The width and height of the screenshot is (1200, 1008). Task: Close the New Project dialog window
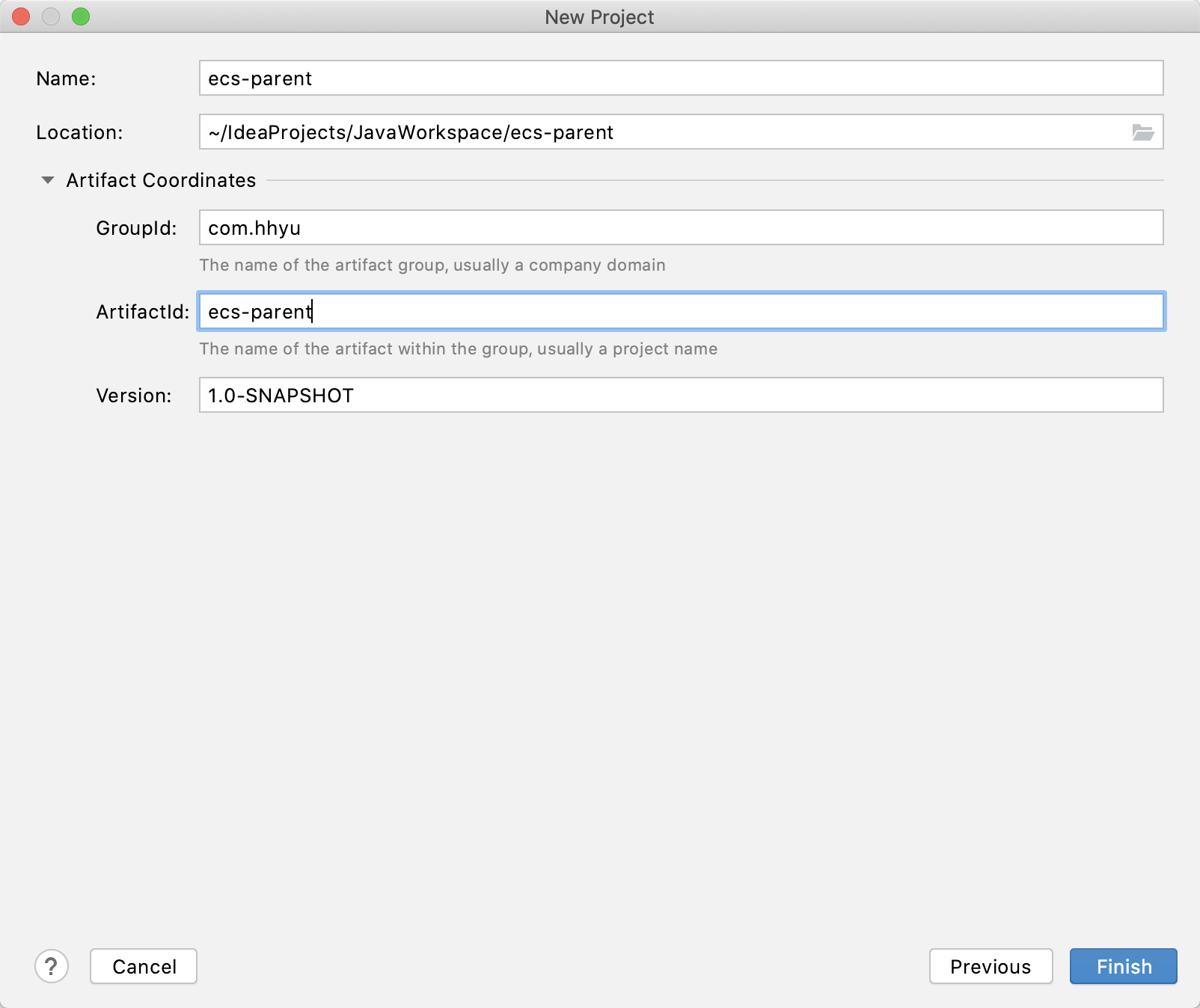[21, 16]
